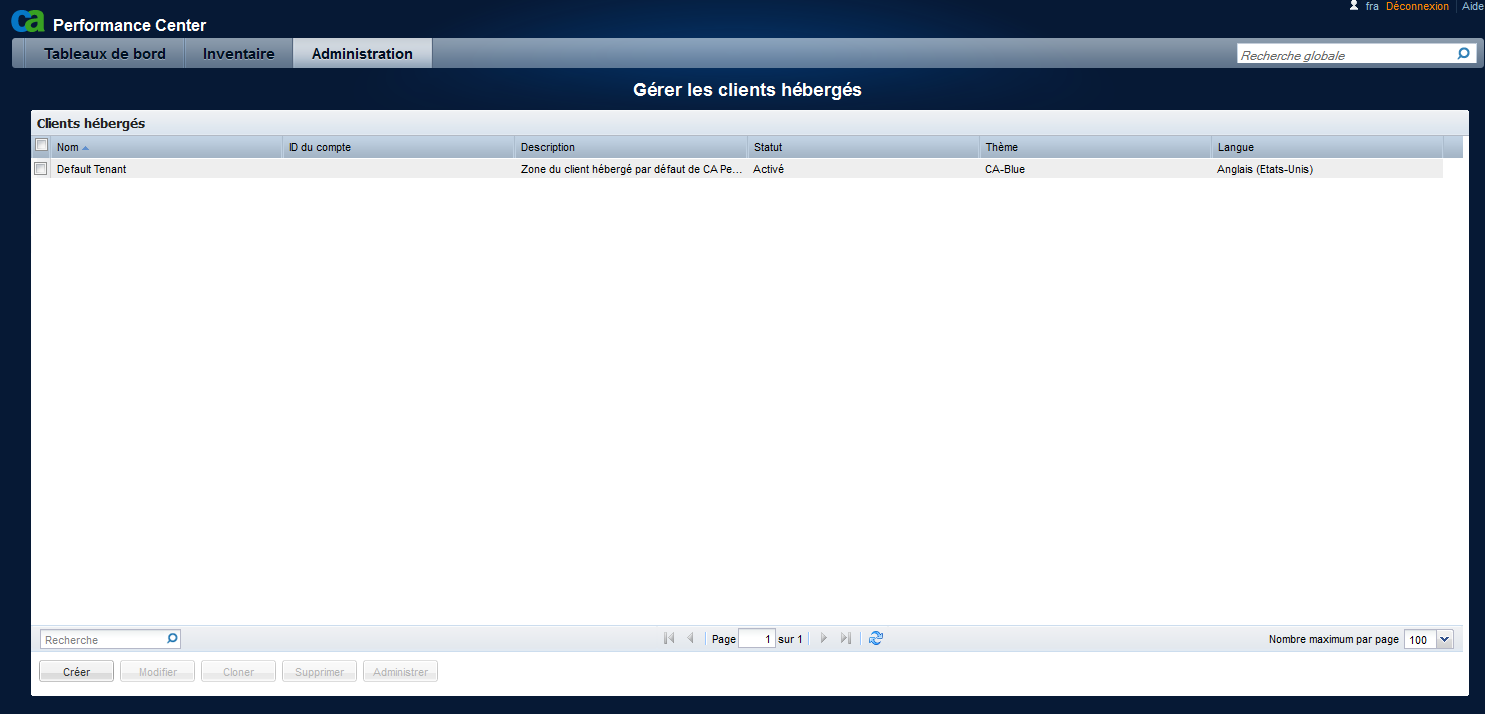Refresh the hosted clients table
The width and height of the screenshot is (1485, 714).
[x=876, y=638]
